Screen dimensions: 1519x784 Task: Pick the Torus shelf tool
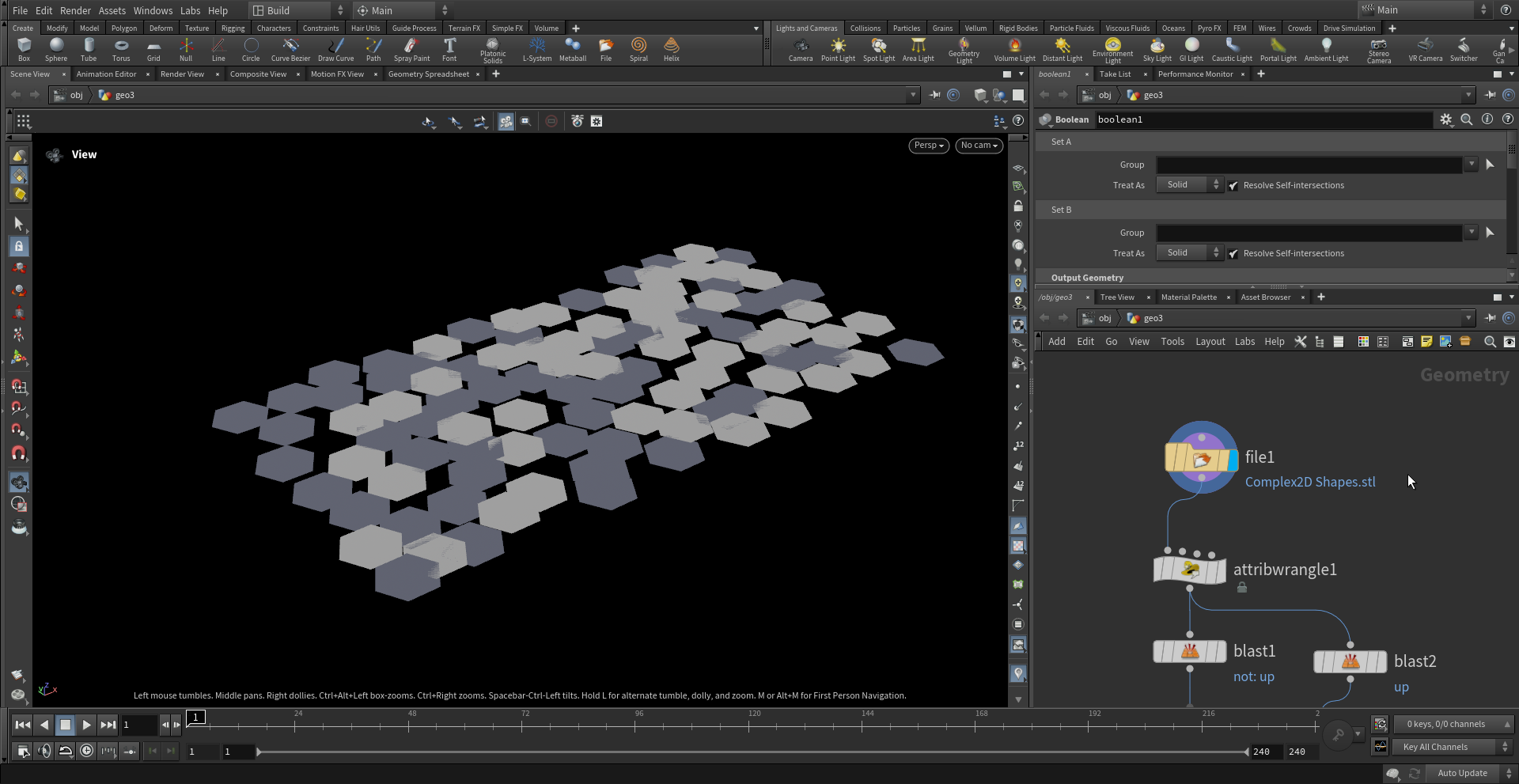click(x=121, y=49)
